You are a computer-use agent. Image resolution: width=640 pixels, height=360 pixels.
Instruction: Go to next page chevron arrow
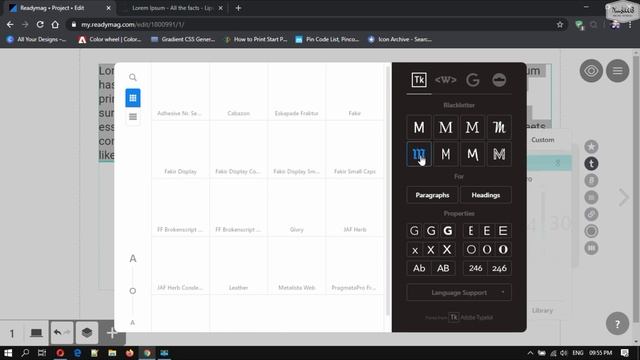coord(624,198)
